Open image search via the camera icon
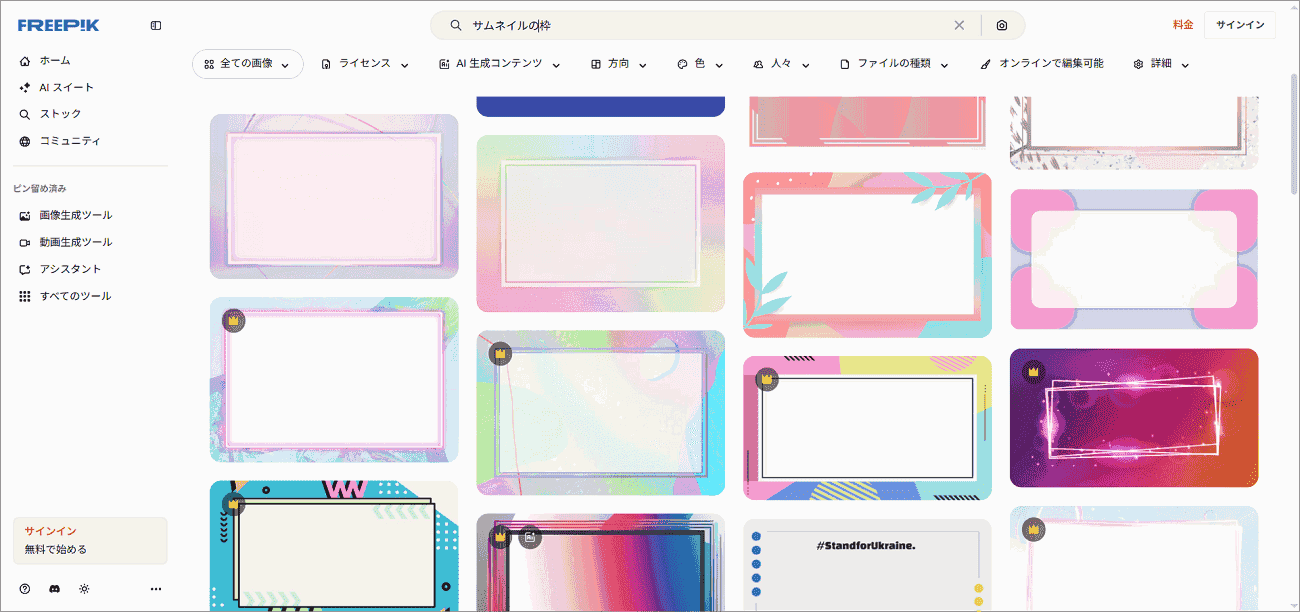 [x=1001, y=25]
